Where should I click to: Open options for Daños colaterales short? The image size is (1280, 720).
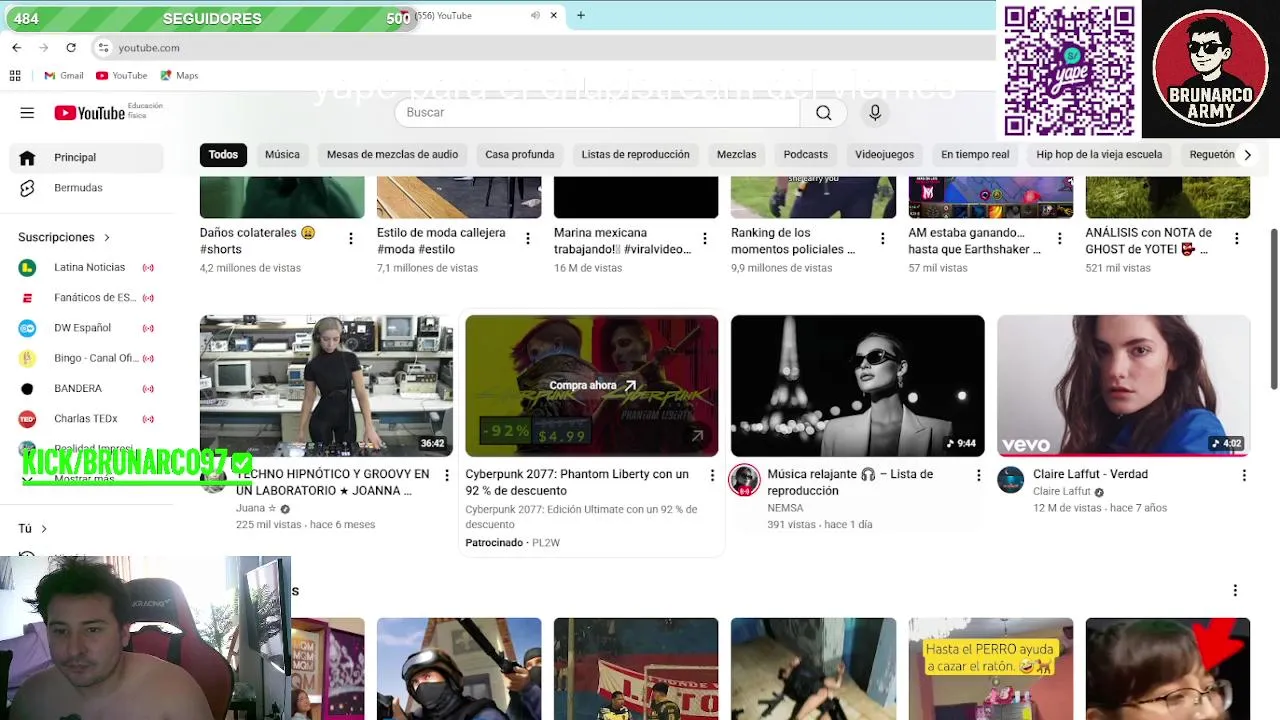pos(350,239)
